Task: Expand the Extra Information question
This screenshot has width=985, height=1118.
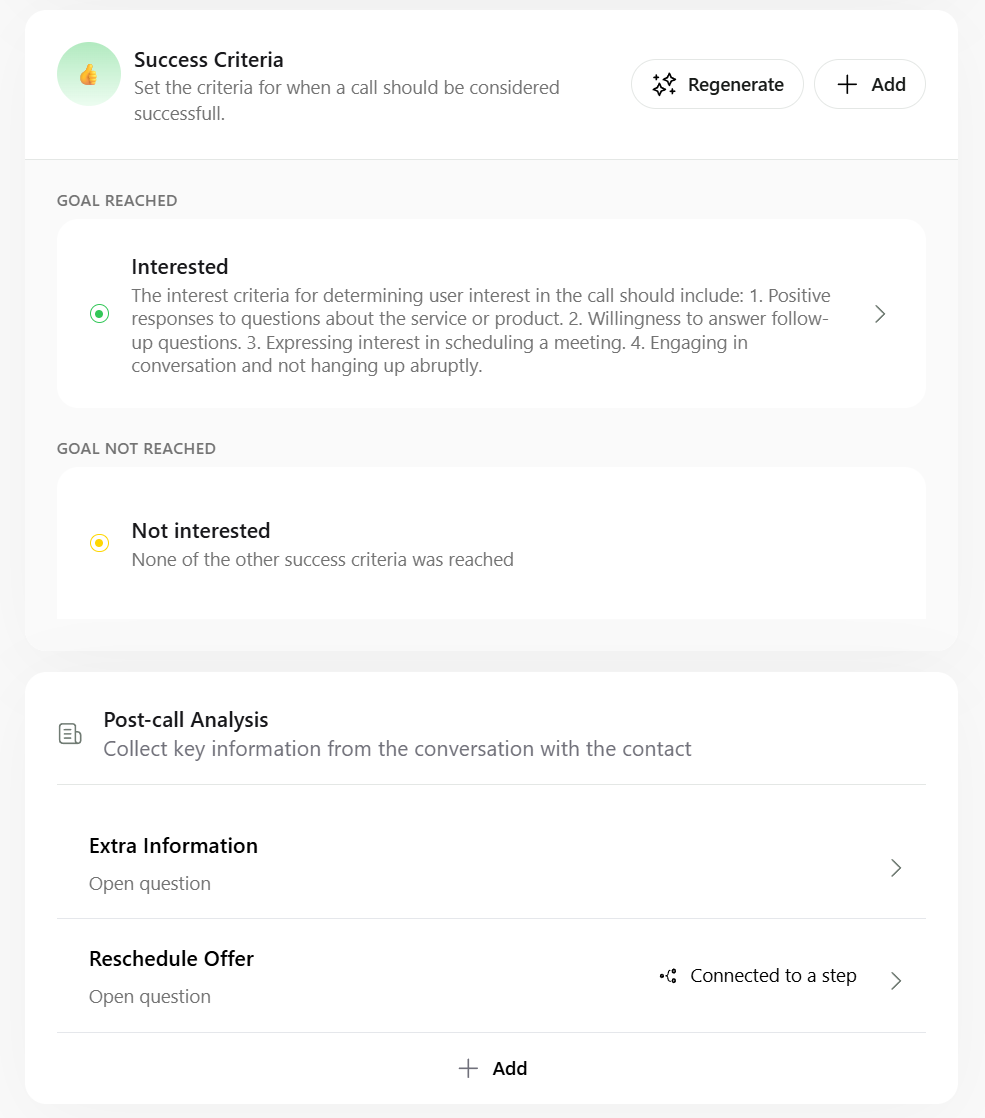Action: tap(896, 868)
